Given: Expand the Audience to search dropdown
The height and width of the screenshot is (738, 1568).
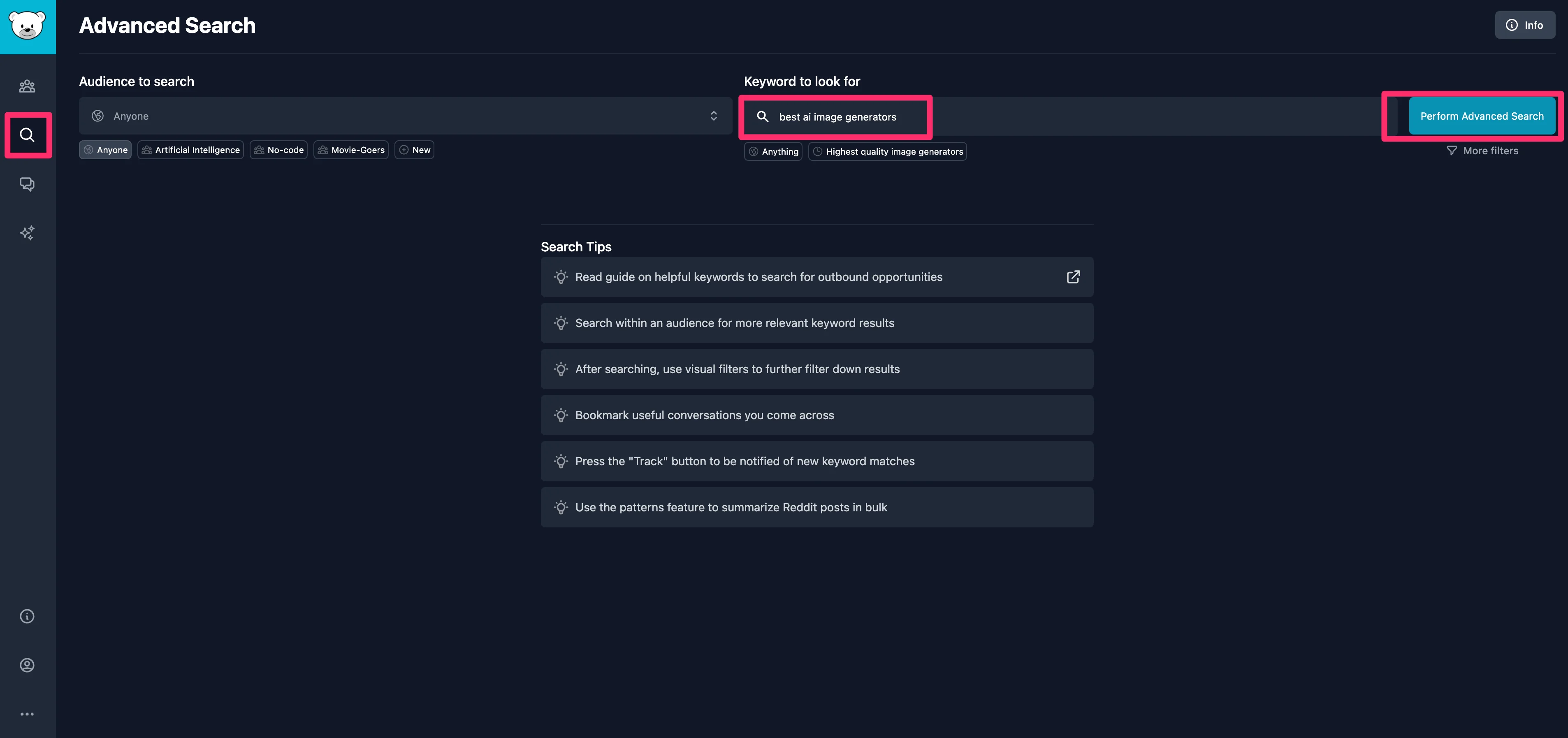Looking at the screenshot, I should click(405, 116).
